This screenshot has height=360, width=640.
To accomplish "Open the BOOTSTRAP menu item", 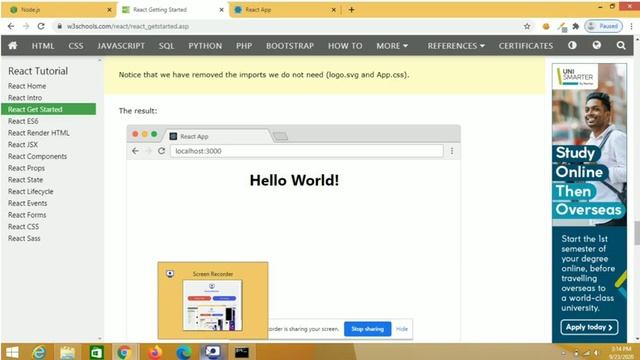I will [290, 46].
